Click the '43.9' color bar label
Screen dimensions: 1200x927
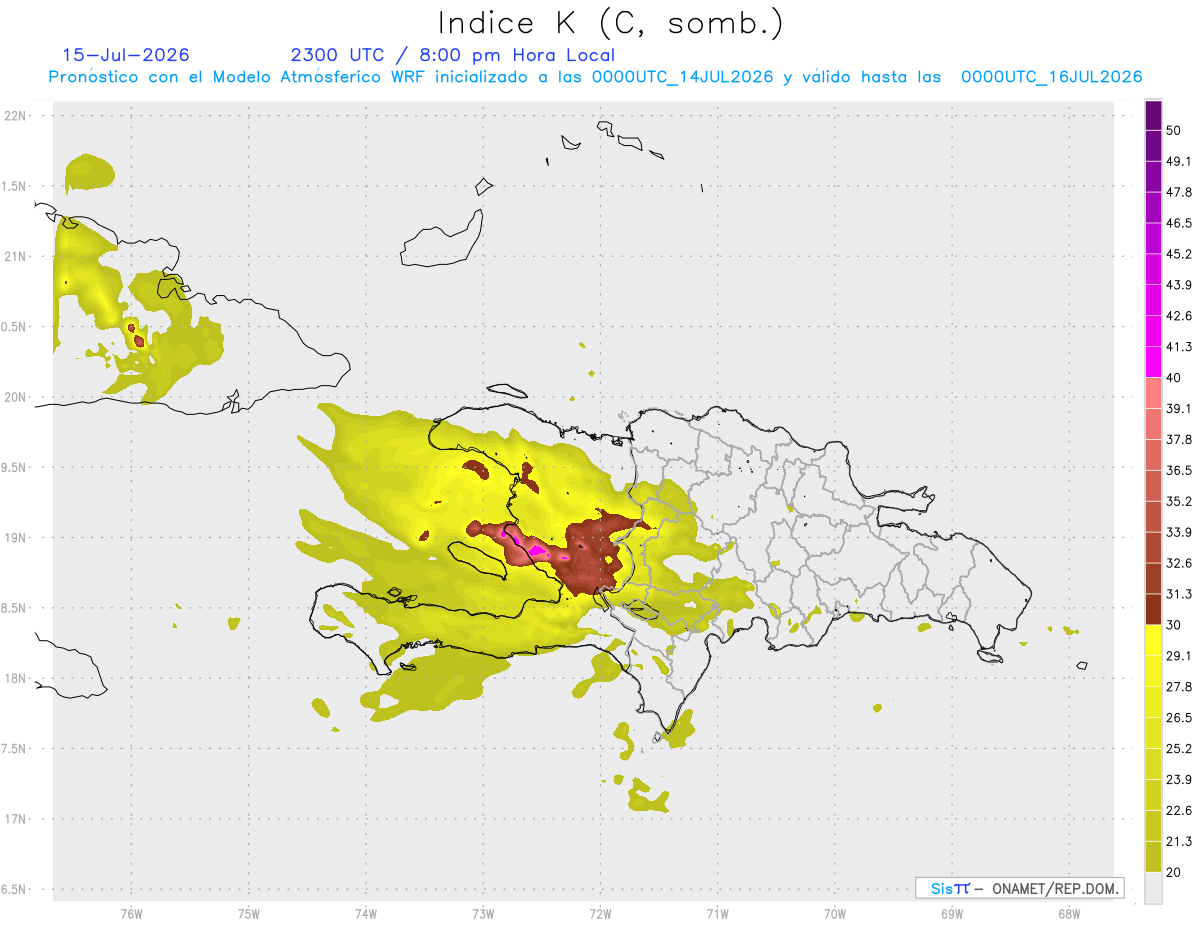tap(1179, 285)
